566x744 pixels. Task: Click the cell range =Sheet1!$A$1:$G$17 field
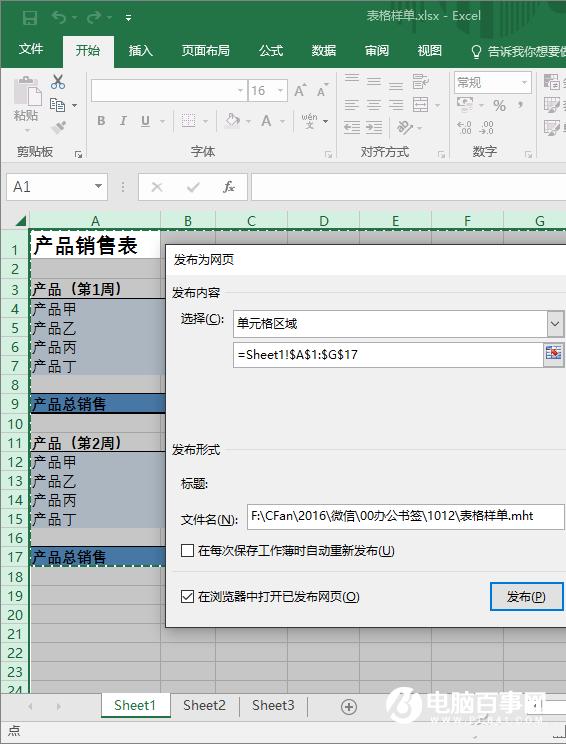388,354
